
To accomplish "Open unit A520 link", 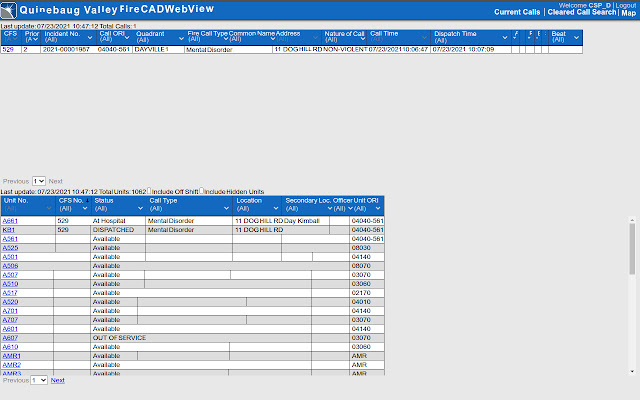I will click(10, 302).
